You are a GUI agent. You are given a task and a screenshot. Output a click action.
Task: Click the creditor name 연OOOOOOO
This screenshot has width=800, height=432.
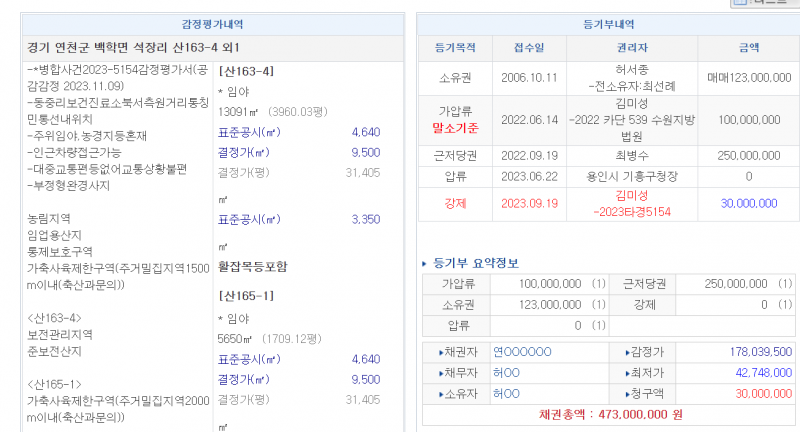click(x=522, y=352)
